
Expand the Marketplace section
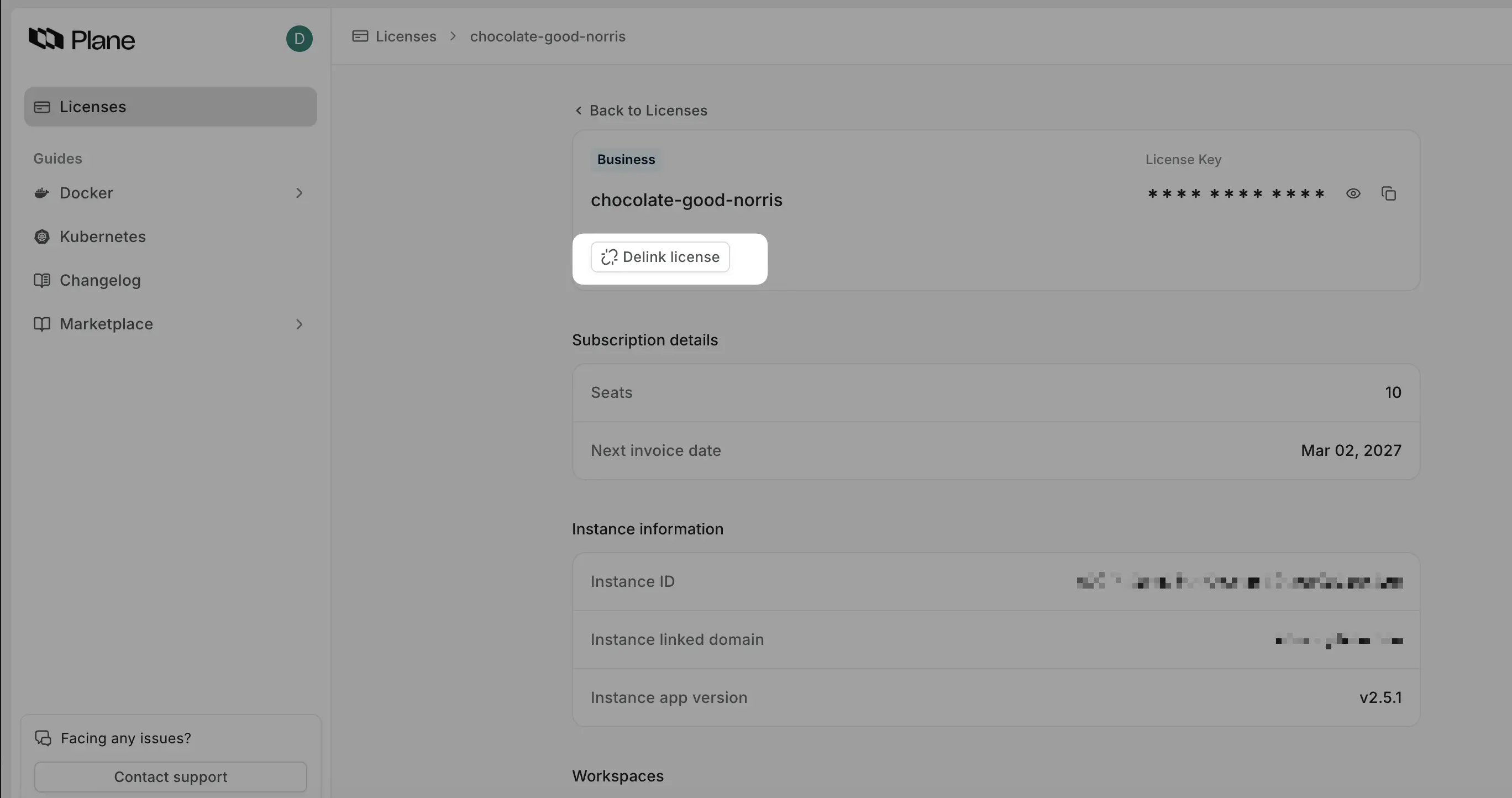point(300,324)
